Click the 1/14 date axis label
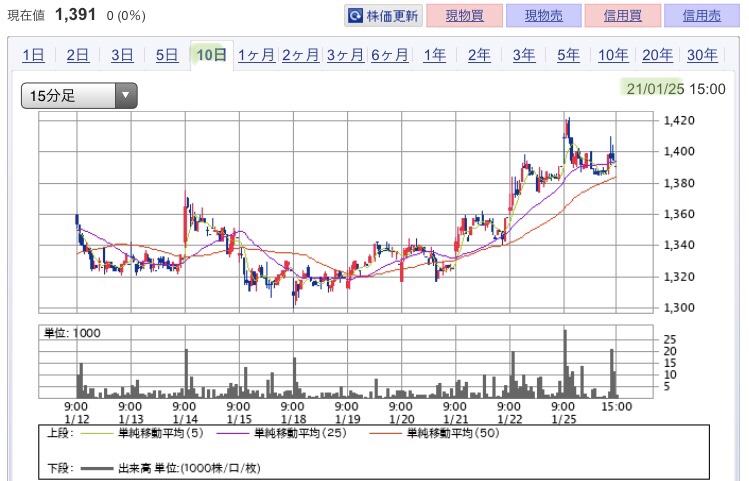The height and width of the screenshot is (481, 749). tap(185, 419)
